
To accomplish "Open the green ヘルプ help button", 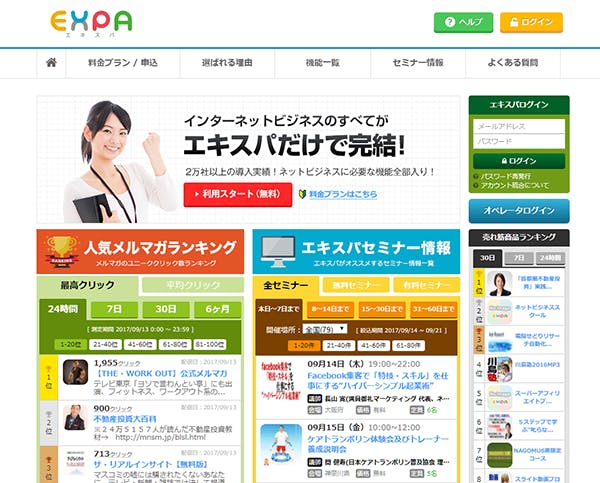I will [x=463, y=22].
